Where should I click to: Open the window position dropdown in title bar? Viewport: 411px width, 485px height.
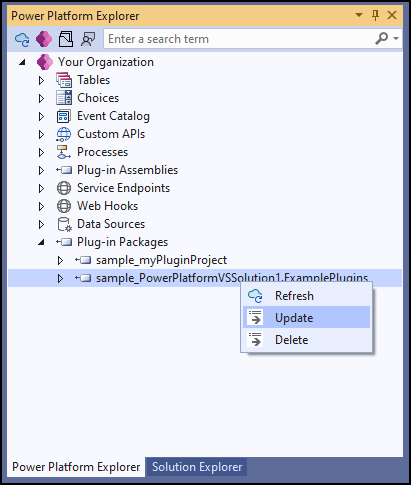coord(359,15)
